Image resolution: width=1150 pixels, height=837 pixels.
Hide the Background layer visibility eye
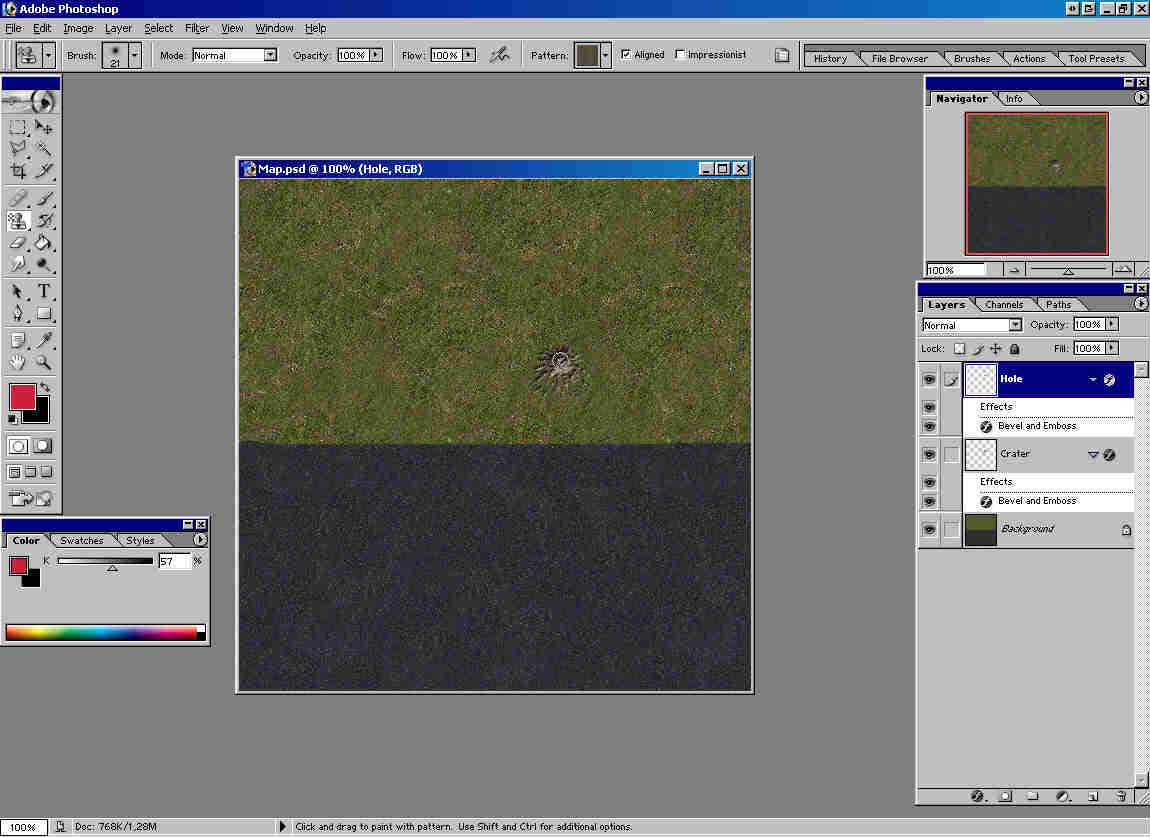point(929,529)
